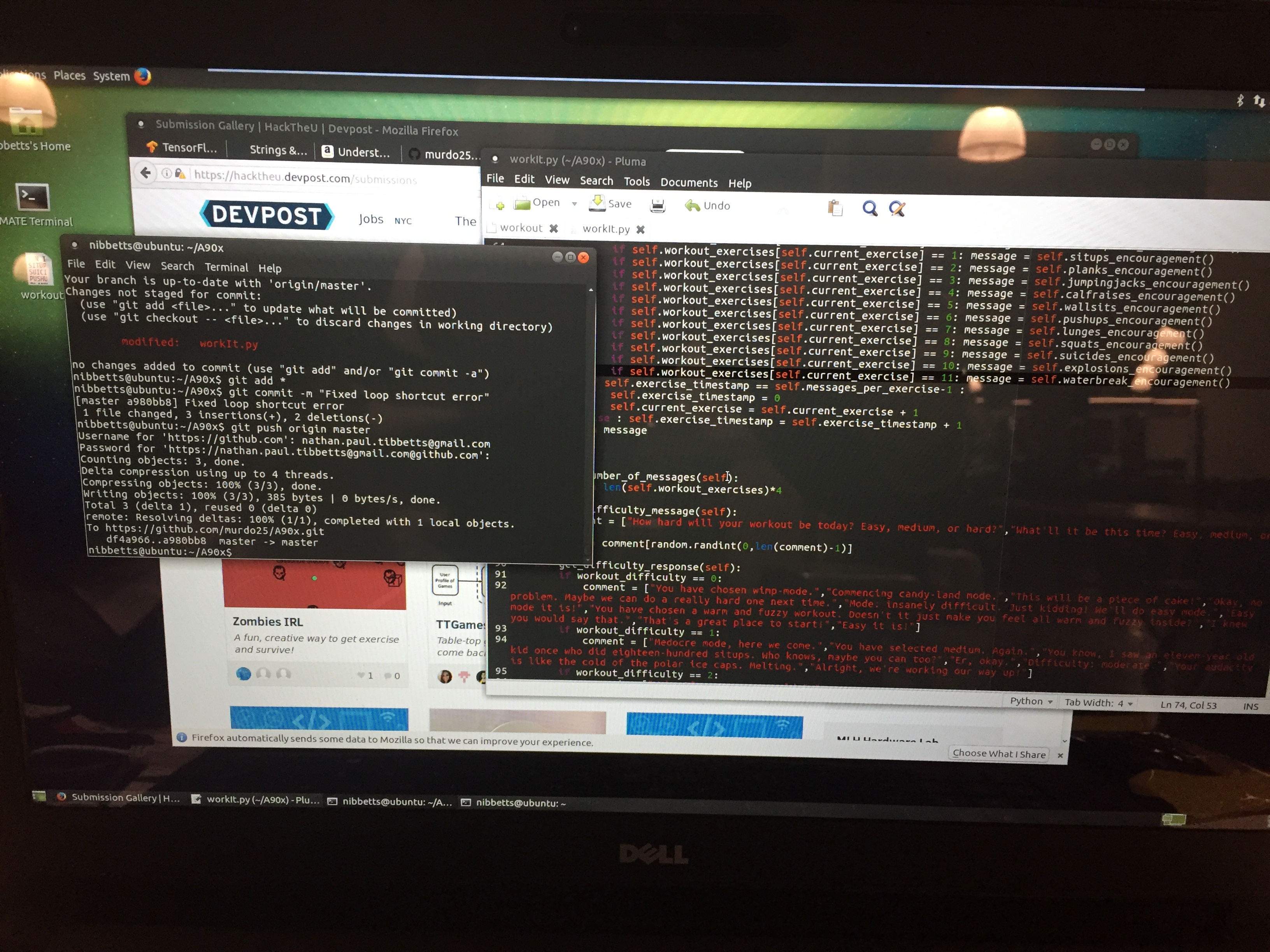Click the Paste clipboard icon

(x=835, y=208)
